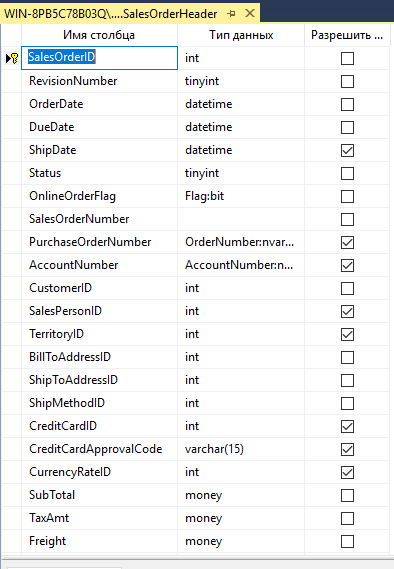
Task: Check allow nulls for CustomerID
Action: [x=347, y=288]
